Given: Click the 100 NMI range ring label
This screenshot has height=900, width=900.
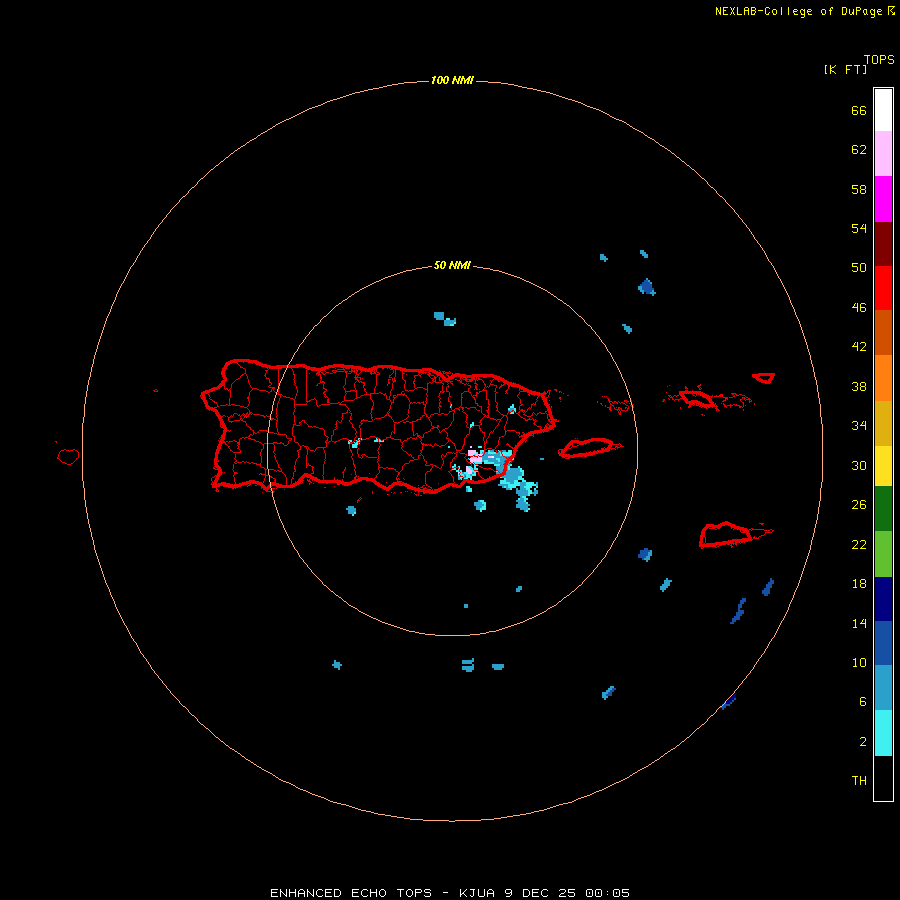Looking at the screenshot, I should 452,80.
